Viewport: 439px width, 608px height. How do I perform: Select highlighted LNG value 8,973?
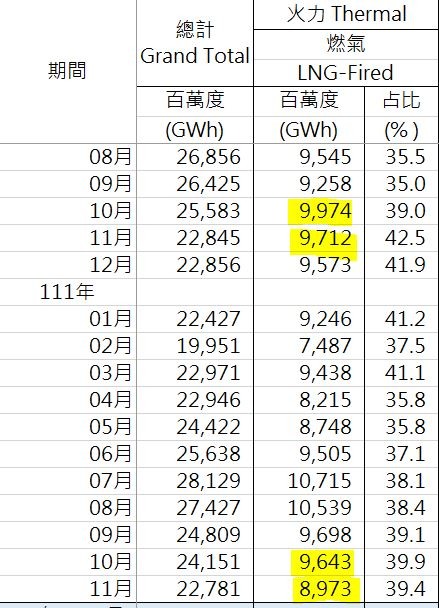click(x=325, y=589)
